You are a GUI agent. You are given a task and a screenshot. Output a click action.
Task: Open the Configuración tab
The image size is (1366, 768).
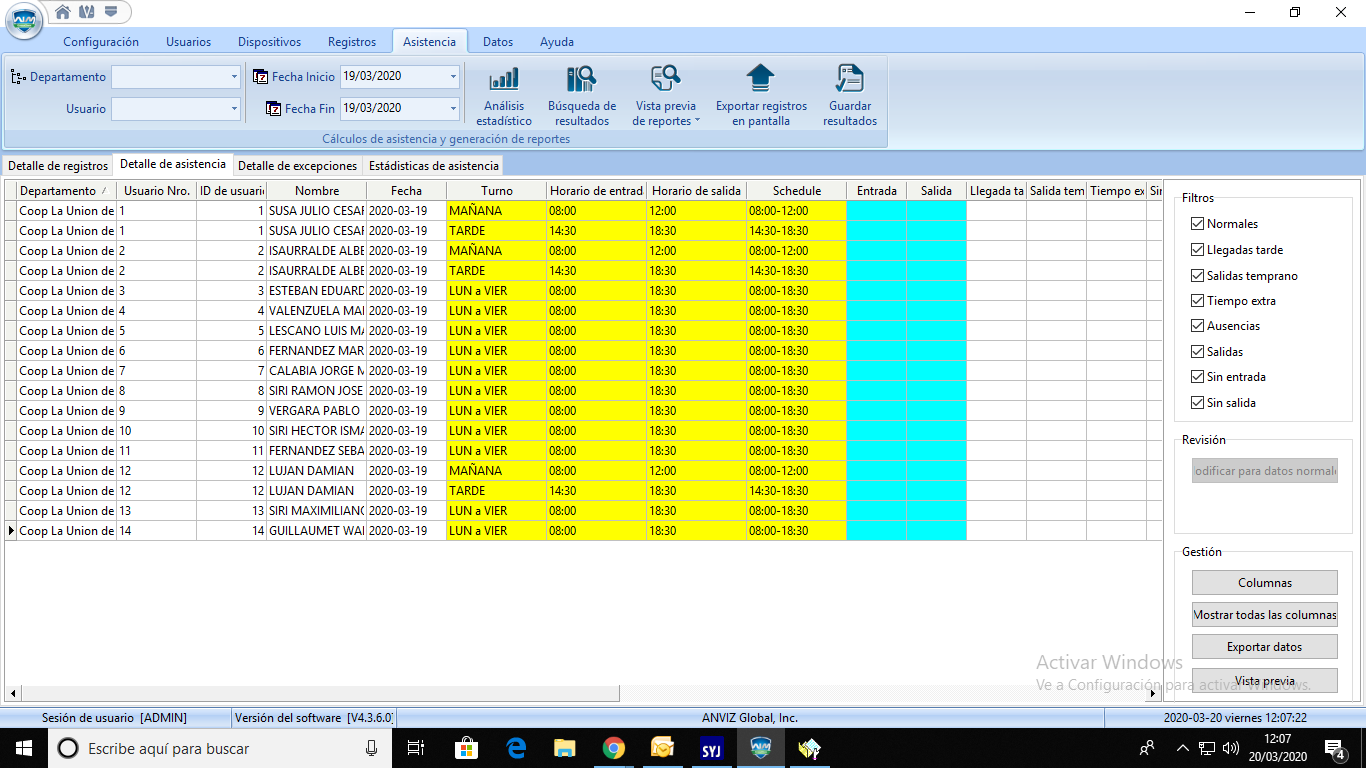(x=101, y=42)
